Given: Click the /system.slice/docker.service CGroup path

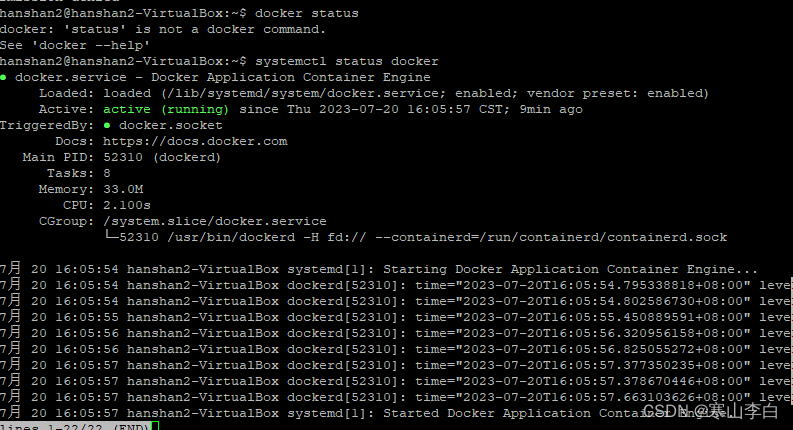Looking at the screenshot, I should (x=215, y=222).
